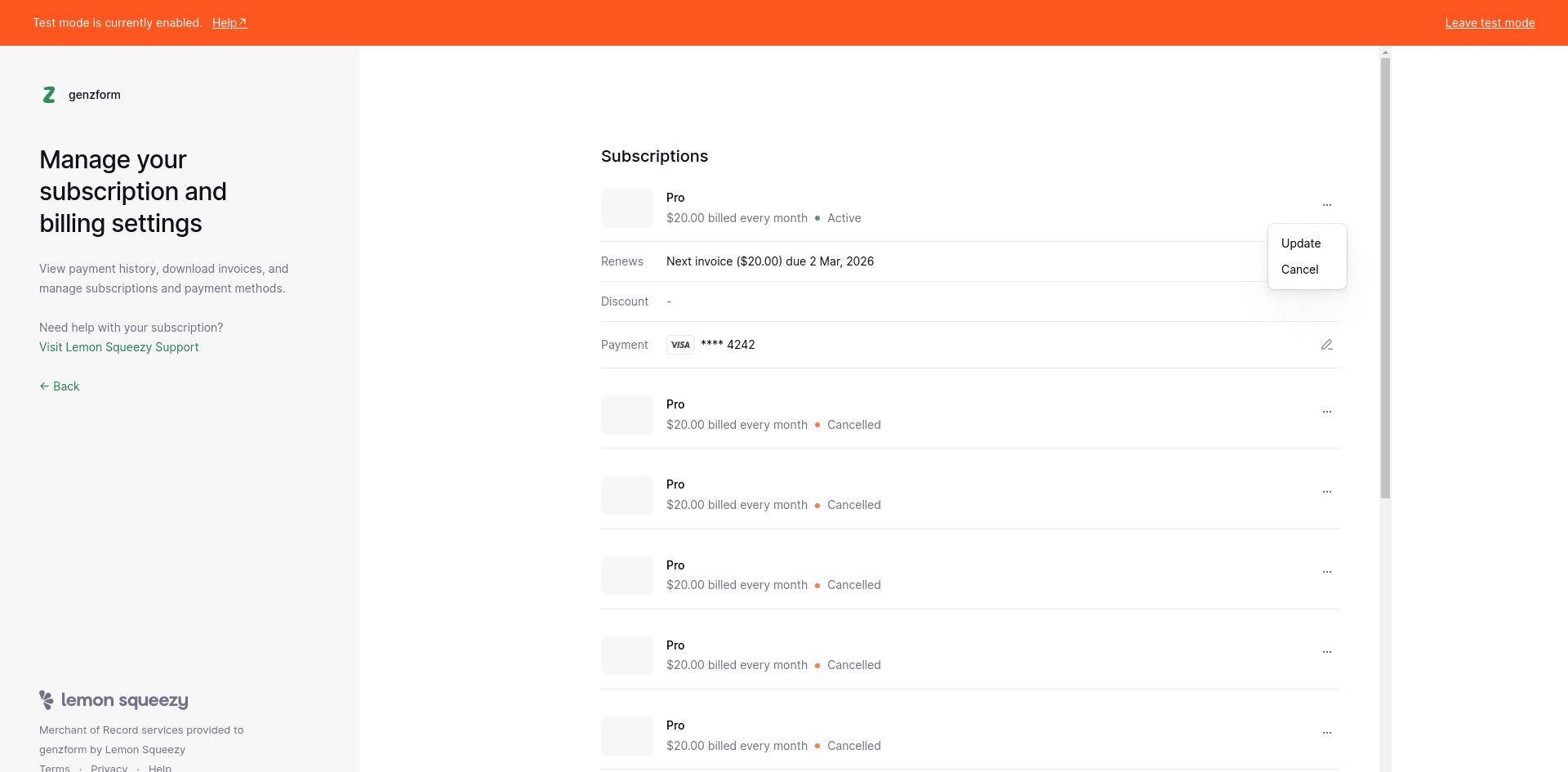Open the Help link in the test mode banner
The image size is (1568, 772).
pos(225,22)
